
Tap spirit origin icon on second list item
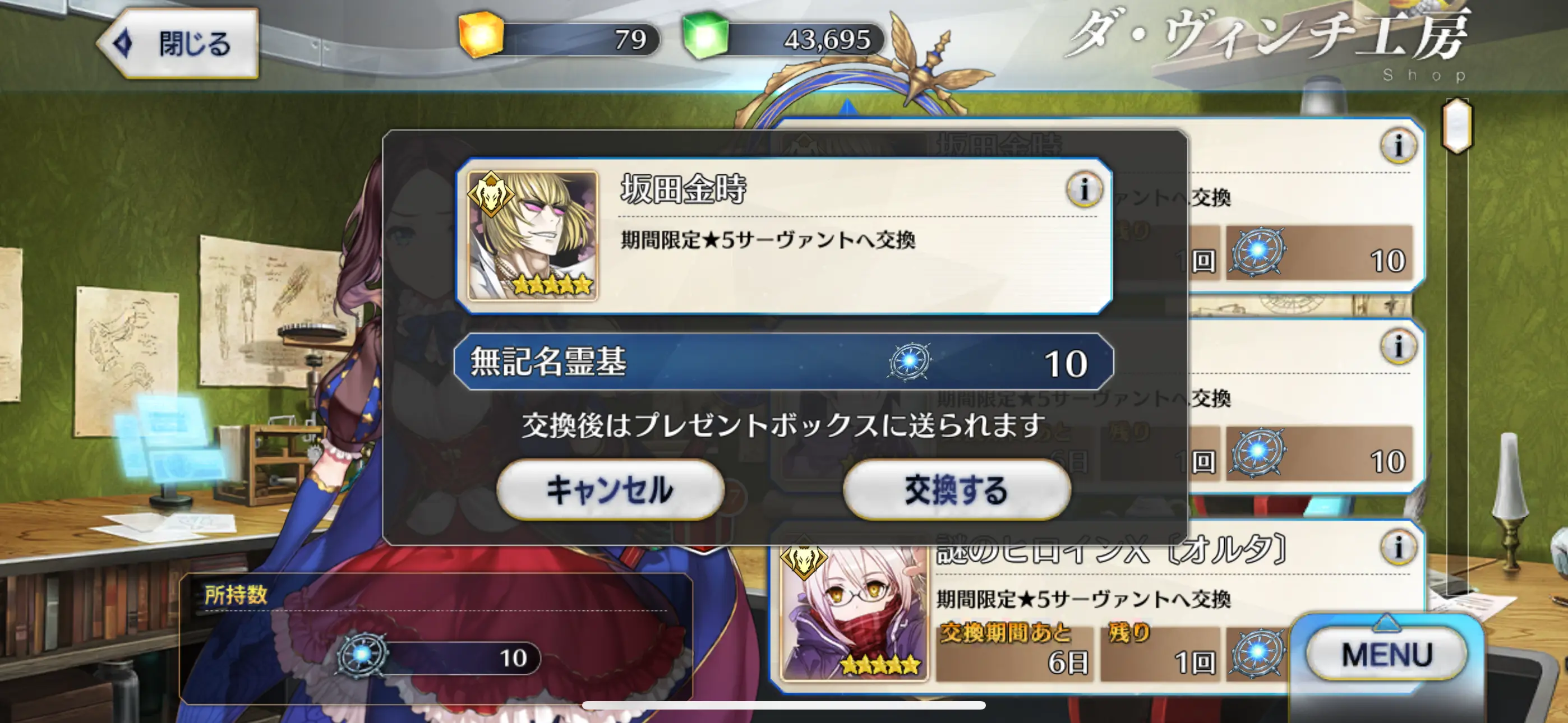(x=1257, y=452)
